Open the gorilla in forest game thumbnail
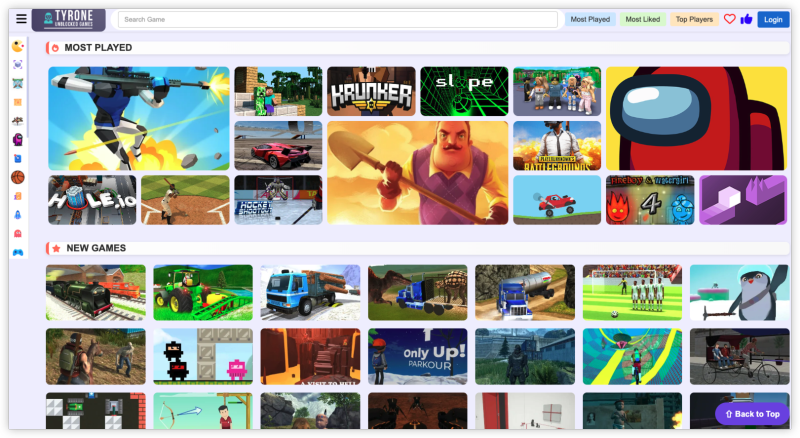The width and height of the screenshot is (800, 438). tap(525, 356)
